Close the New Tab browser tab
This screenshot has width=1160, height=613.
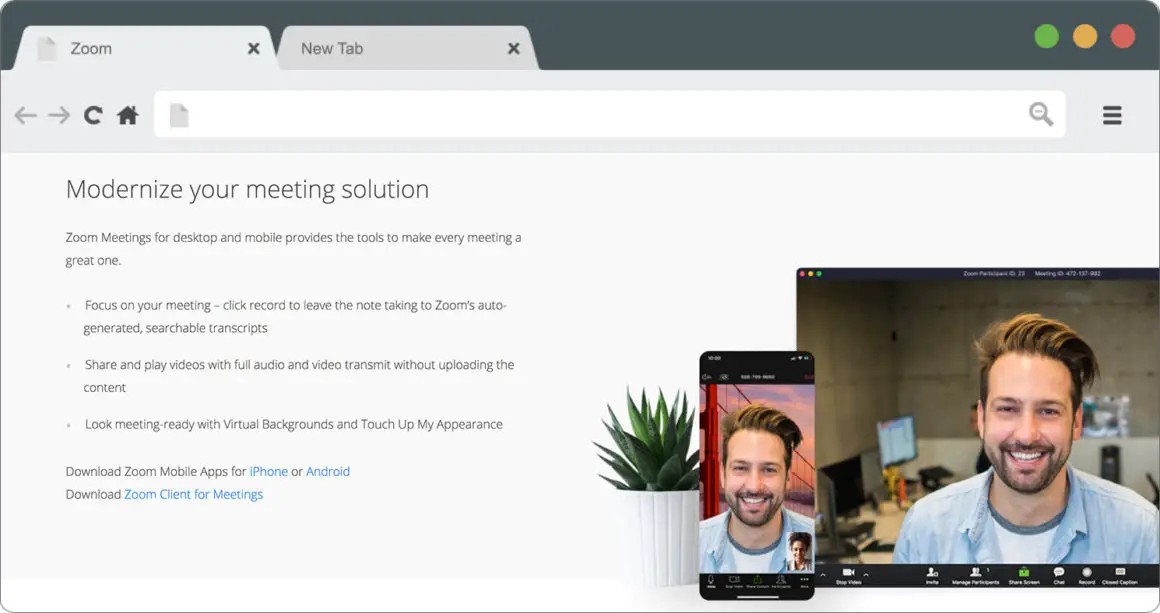coord(513,49)
